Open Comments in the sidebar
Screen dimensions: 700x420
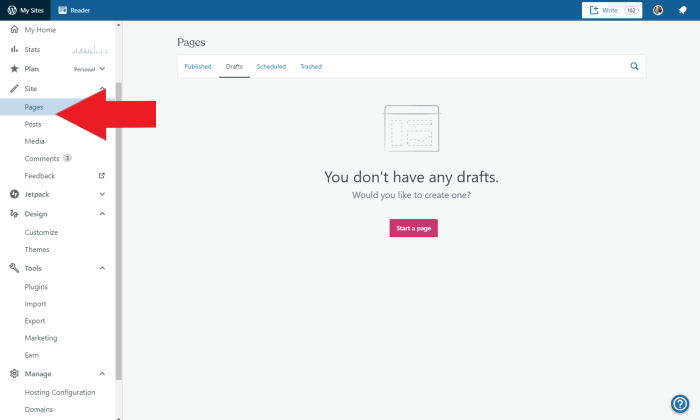42,158
